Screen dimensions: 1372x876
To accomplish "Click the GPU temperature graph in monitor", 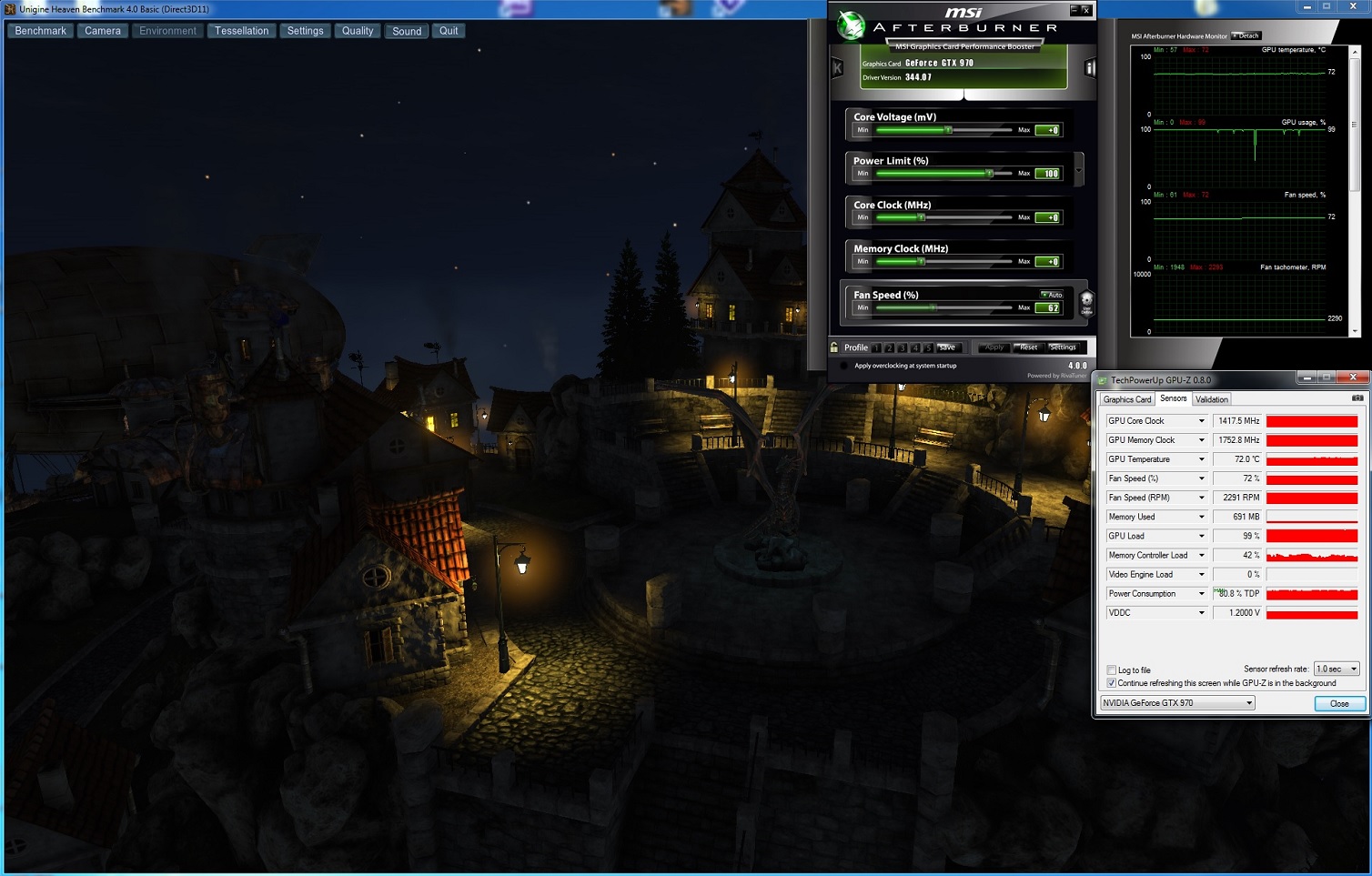I will click(x=1239, y=85).
